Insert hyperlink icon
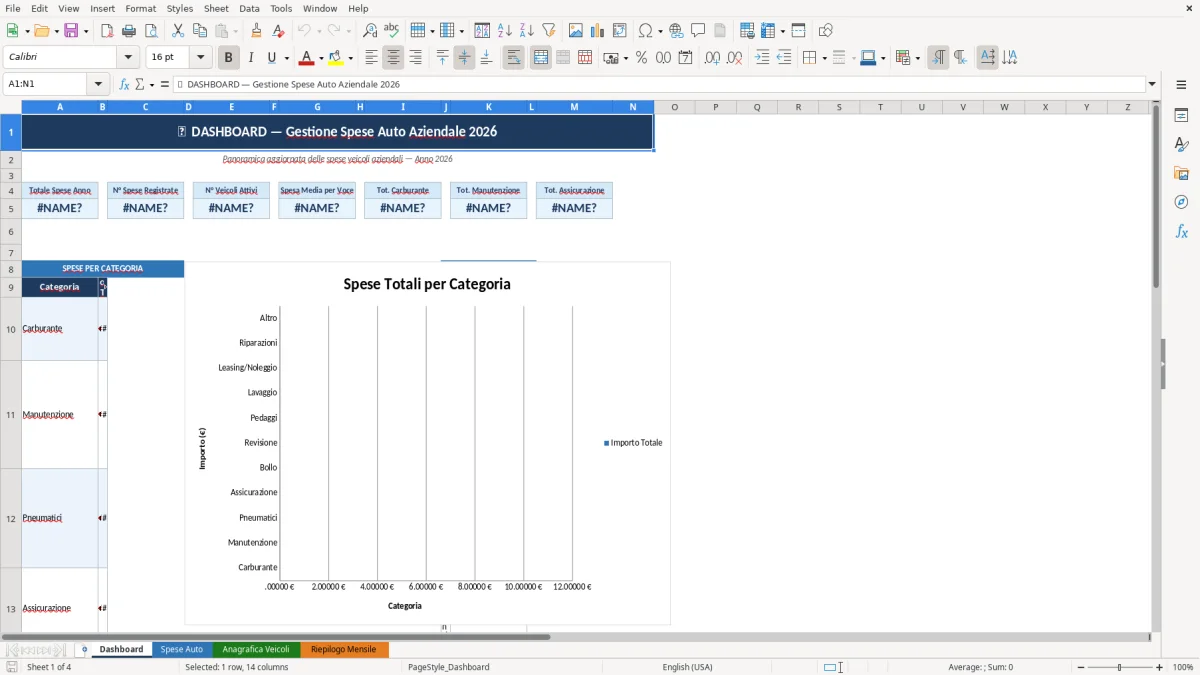This screenshot has height=675, width=1200. coord(676,31)
